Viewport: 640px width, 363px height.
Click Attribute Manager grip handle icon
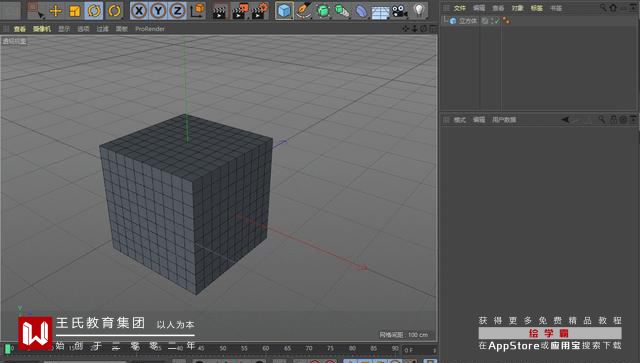pyautogui.click(x=446, y=120)
